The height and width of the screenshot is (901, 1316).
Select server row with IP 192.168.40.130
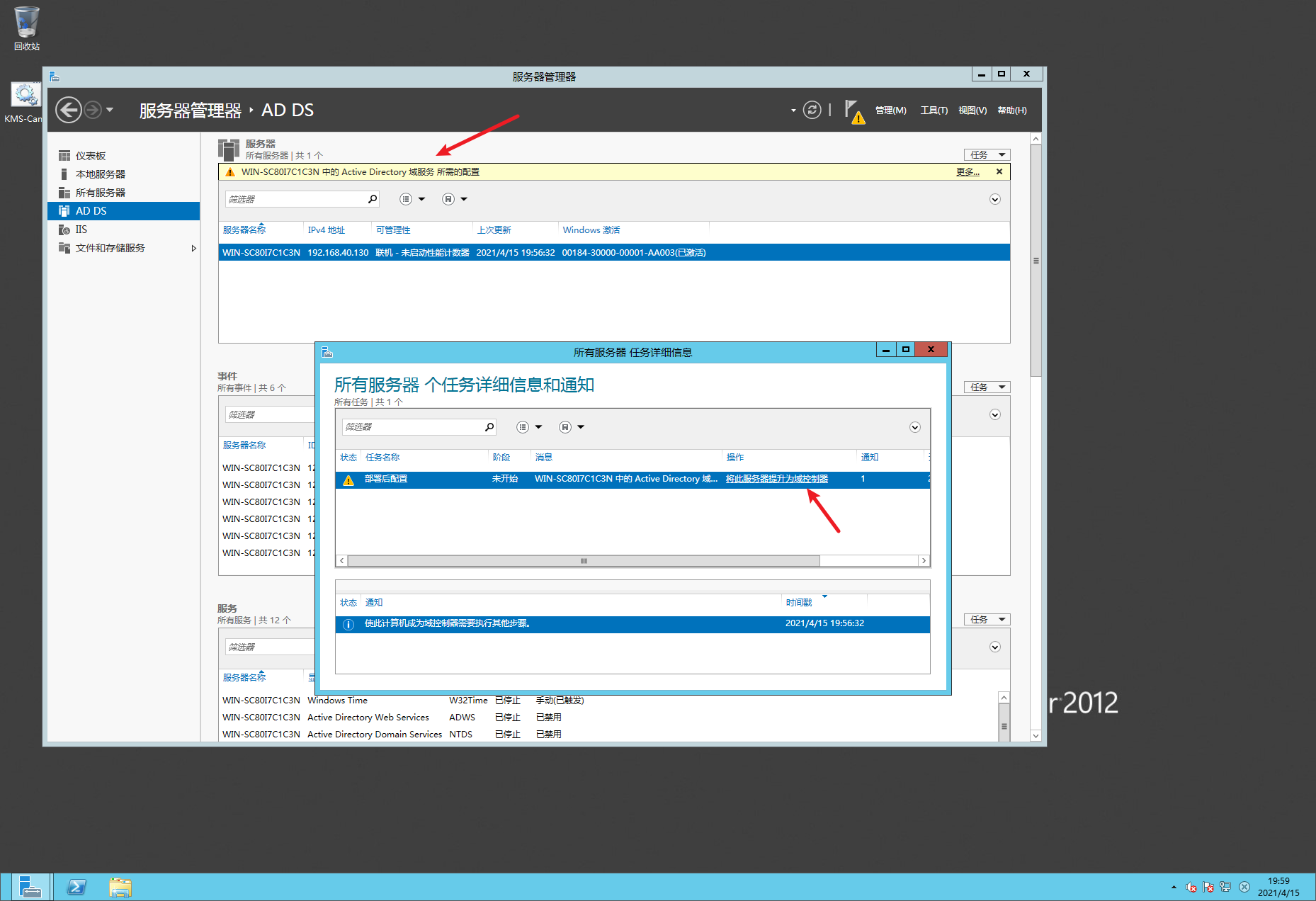point(614,252)
